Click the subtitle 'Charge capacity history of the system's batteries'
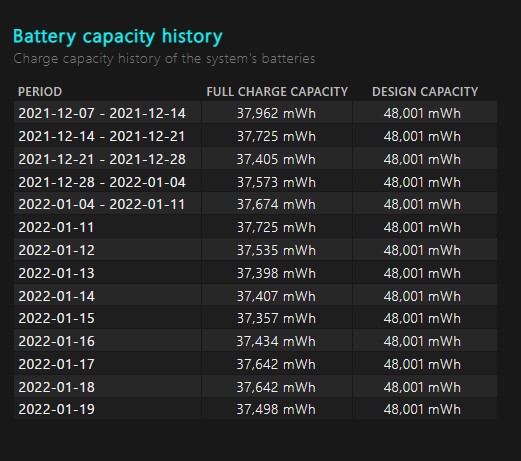The image size is (521, 461). (x=164, y=59)
